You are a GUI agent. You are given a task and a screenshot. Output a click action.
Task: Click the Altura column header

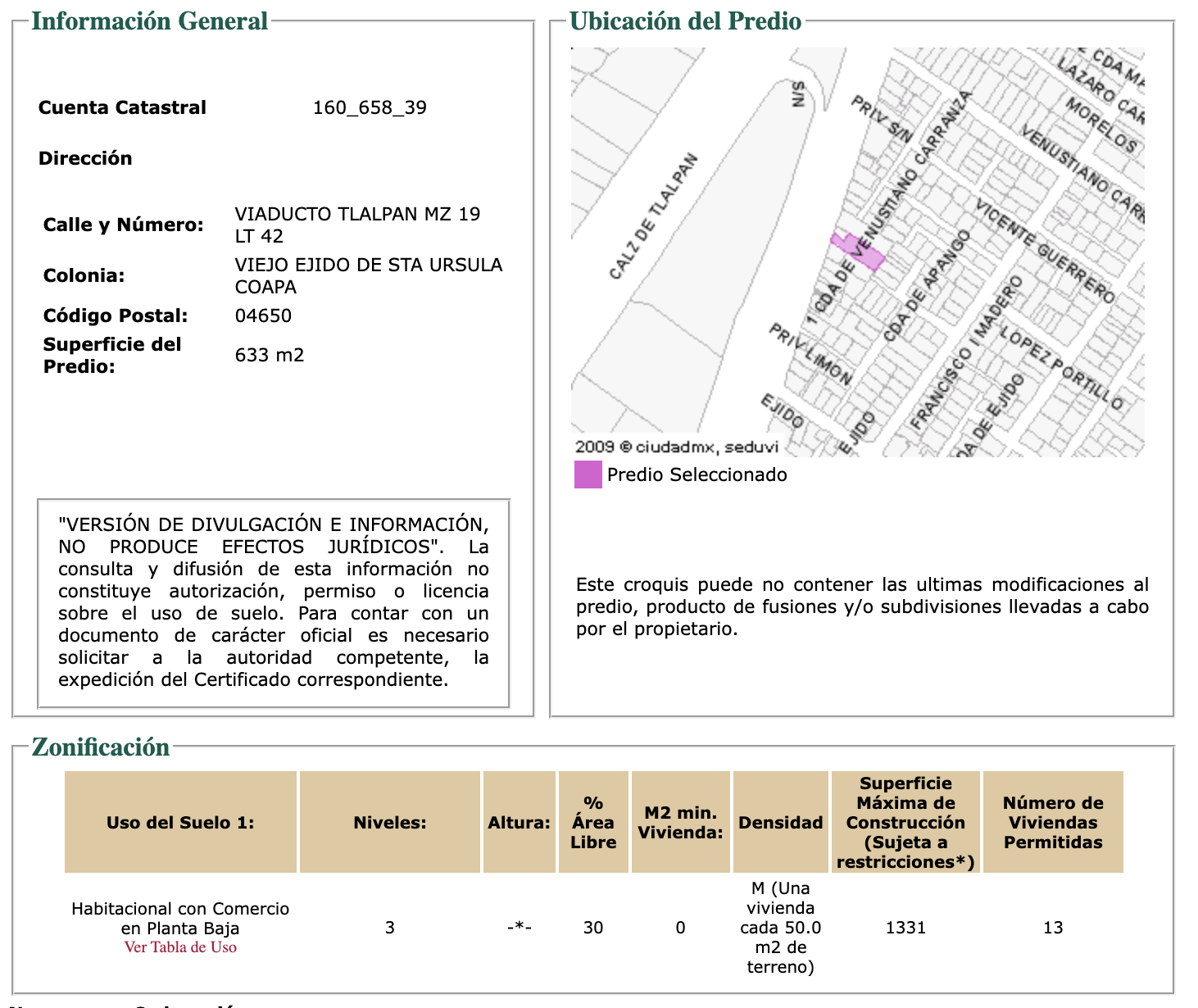click(520, 823)
